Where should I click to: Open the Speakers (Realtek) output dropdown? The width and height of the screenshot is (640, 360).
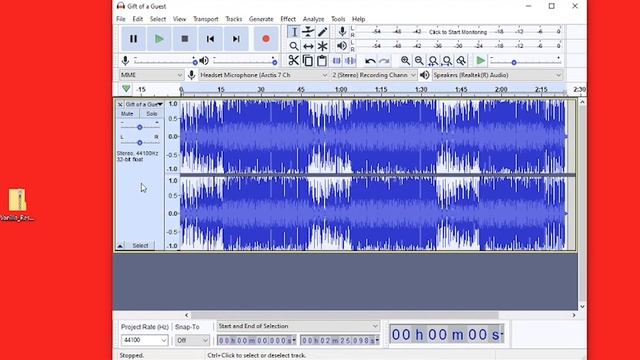point(497,75)
